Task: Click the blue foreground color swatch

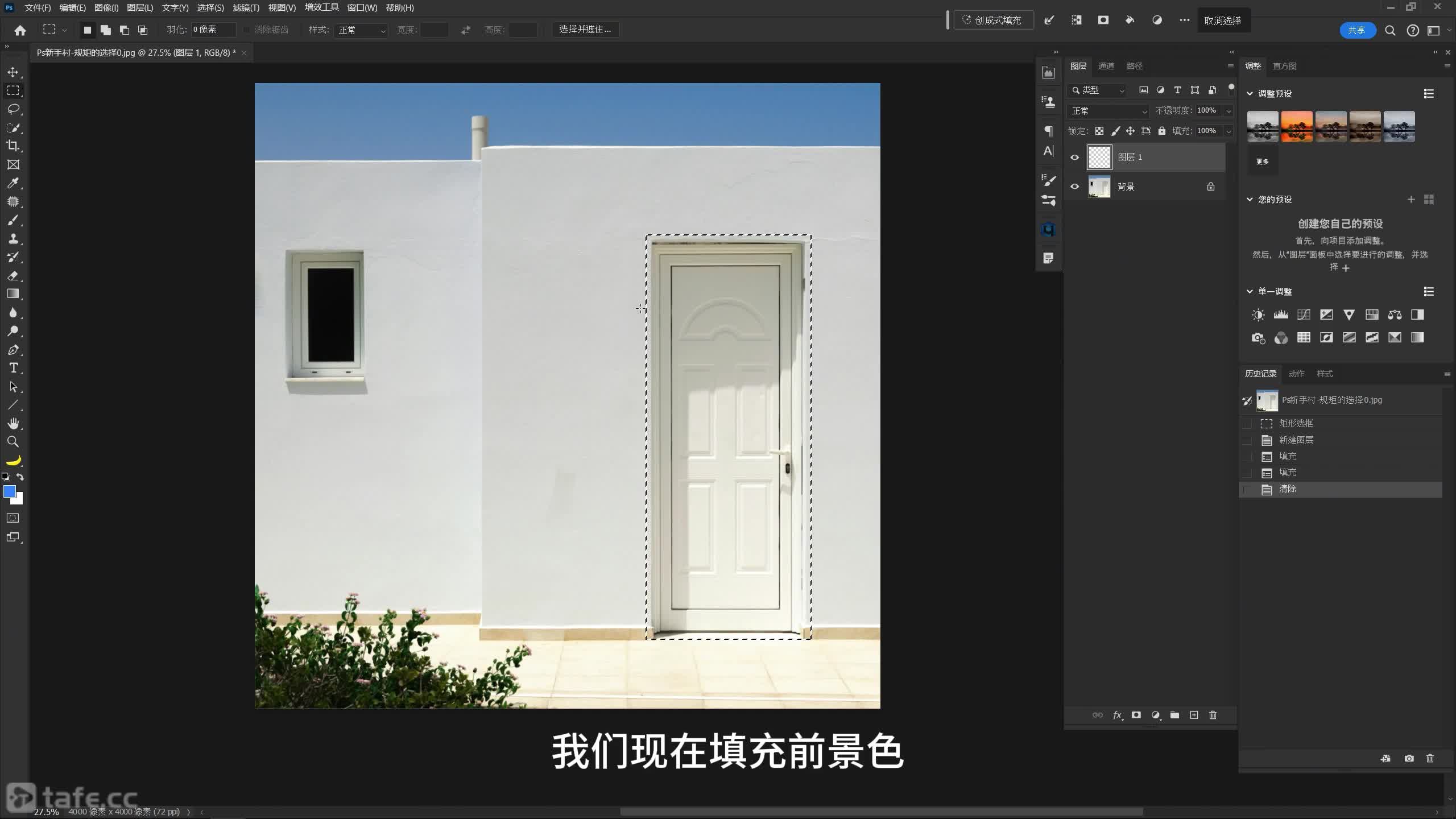Action: click(9, 491)
